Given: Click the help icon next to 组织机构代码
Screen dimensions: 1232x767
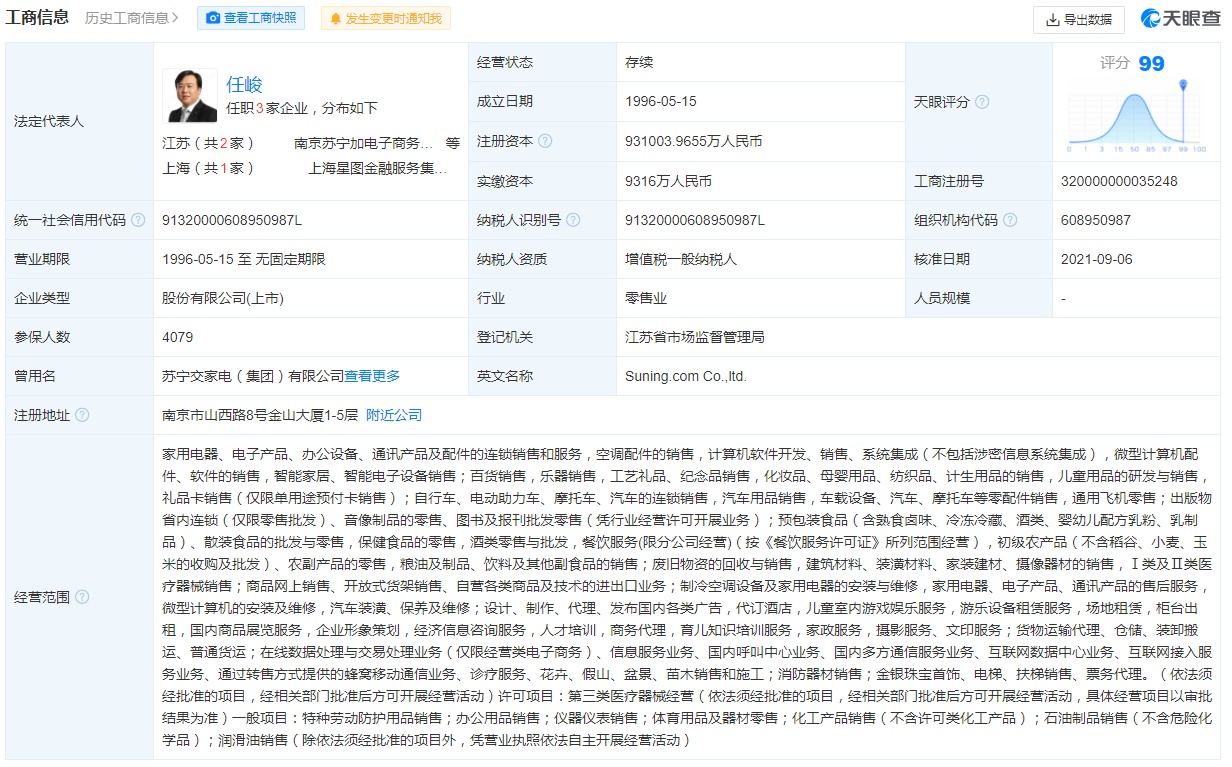Looking at the screenshot, I should [x=1010, y=220].
